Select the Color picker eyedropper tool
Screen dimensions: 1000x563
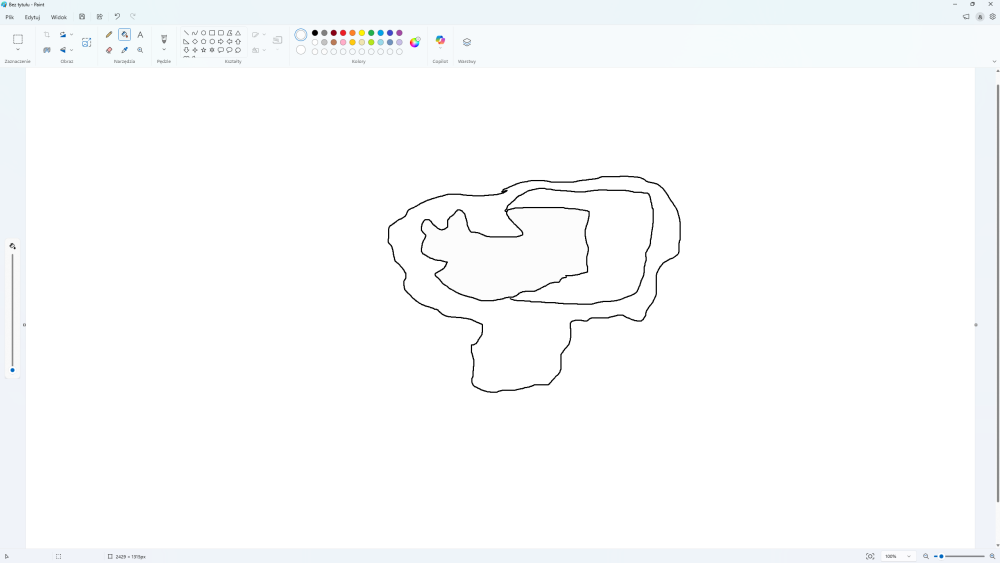(x=124, y=50)
